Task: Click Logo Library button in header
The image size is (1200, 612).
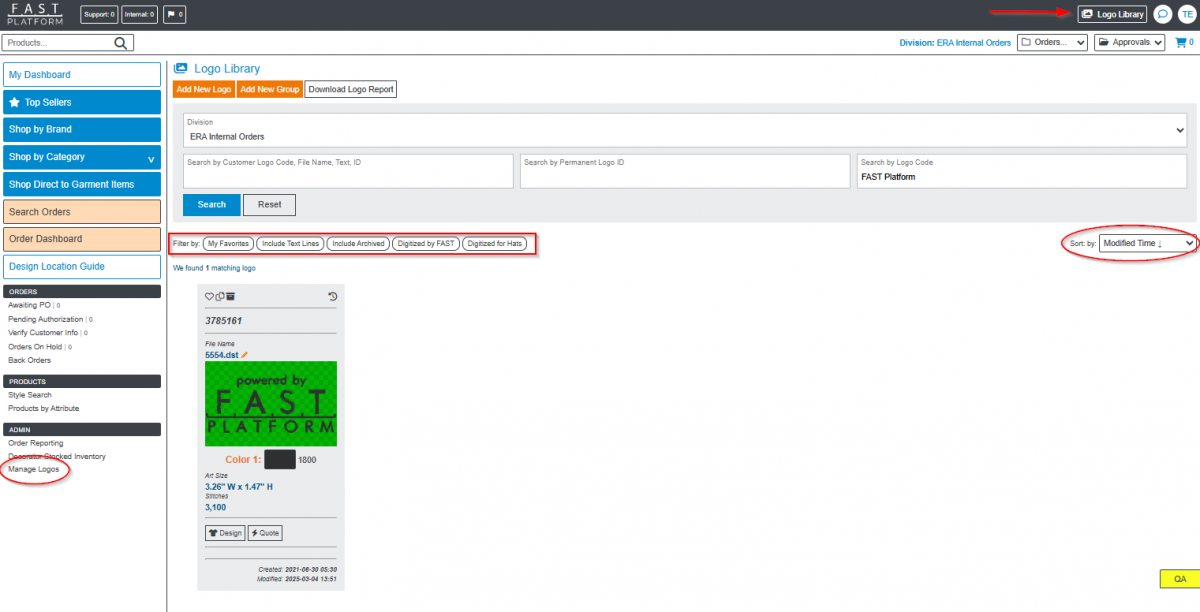Action: point(1112,14)
